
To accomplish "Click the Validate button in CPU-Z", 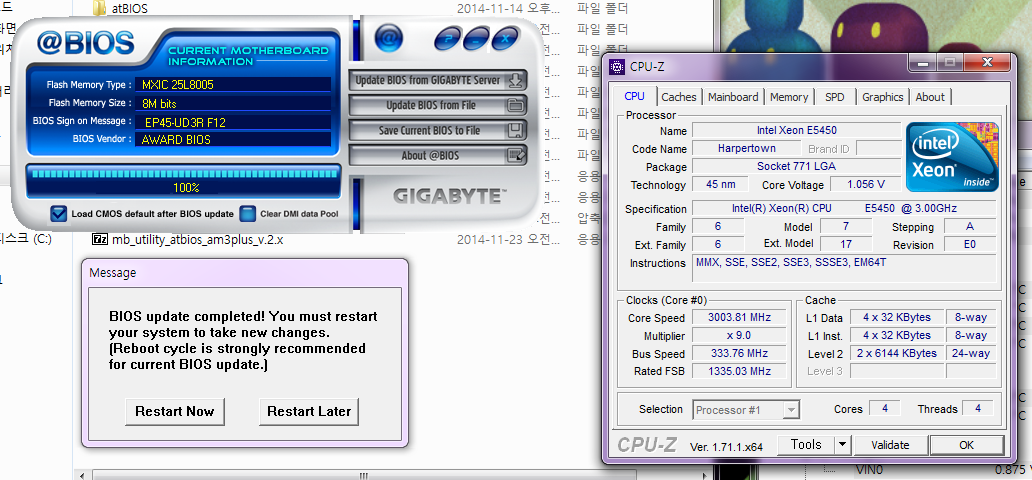I will [x=890, y=444].
